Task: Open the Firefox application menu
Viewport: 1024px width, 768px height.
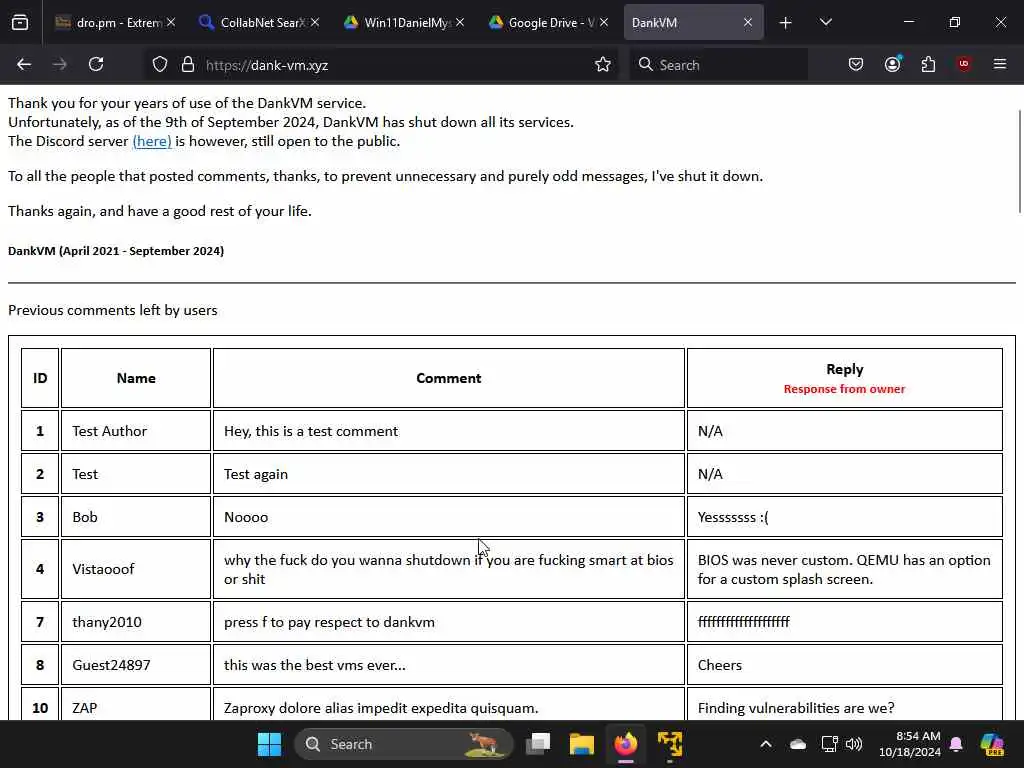Action: (1000, 64)
